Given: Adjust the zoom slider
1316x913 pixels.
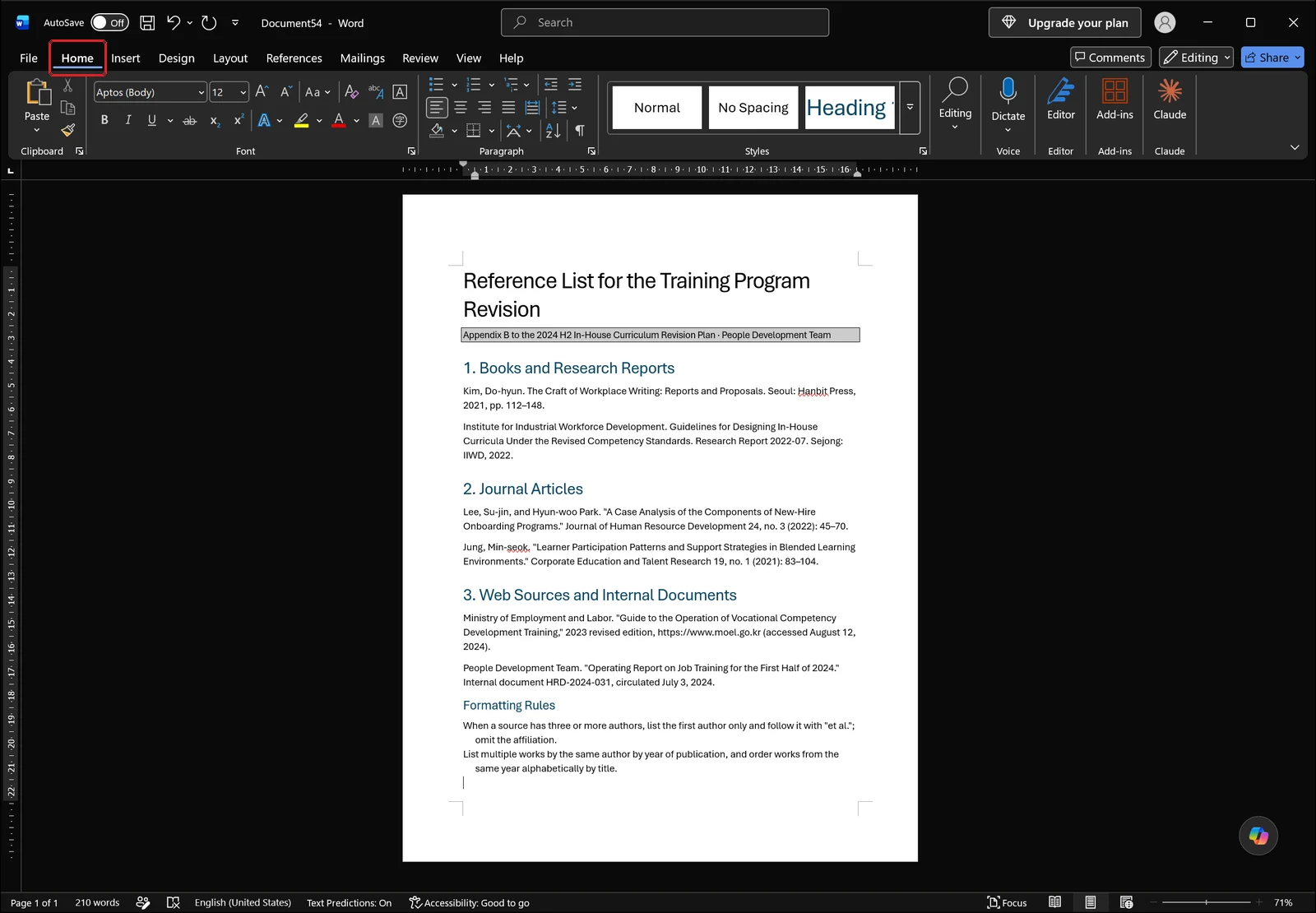Looking at the screenshot, I should pos(1207,902).
